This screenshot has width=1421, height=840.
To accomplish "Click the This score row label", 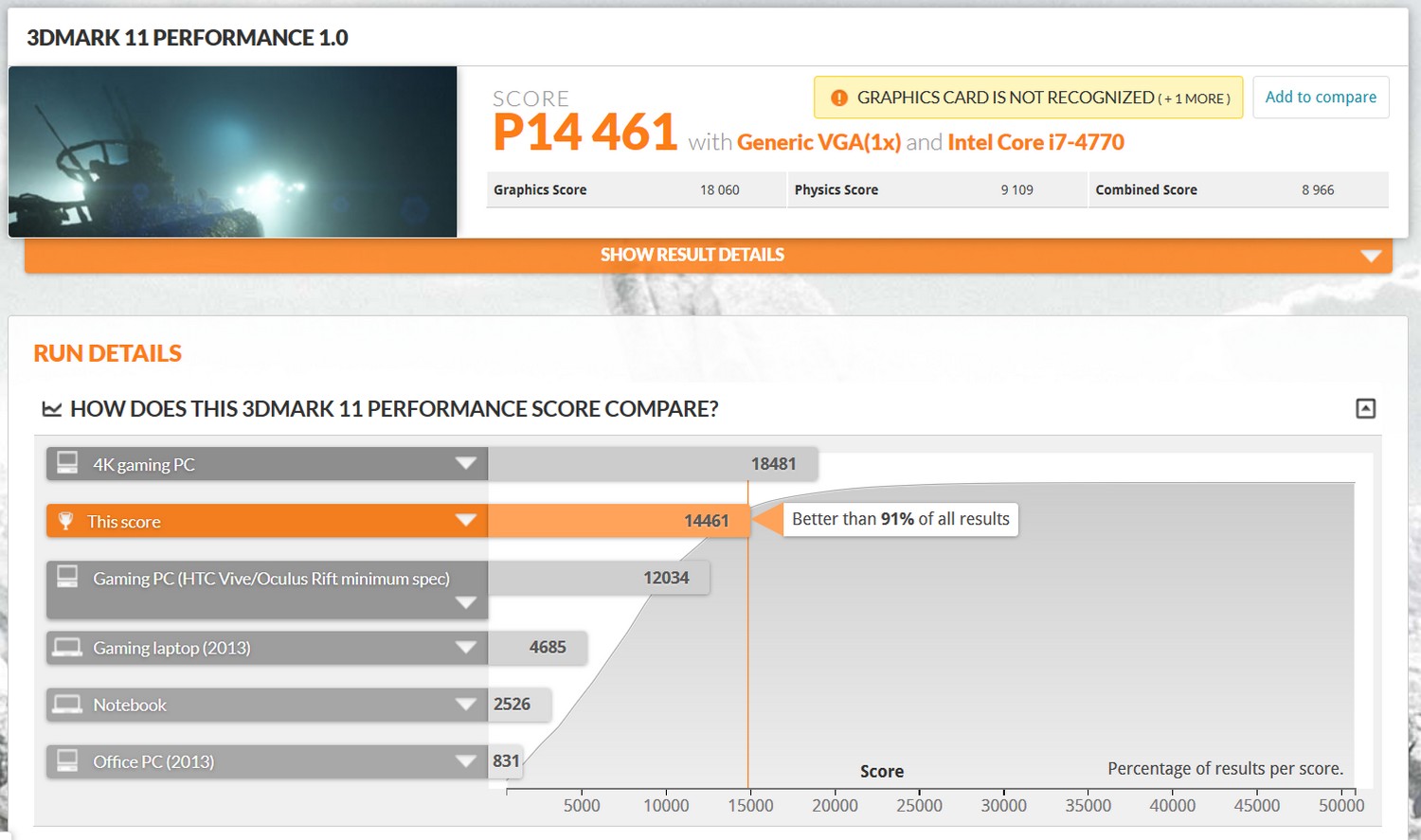I will coord(124,522).
